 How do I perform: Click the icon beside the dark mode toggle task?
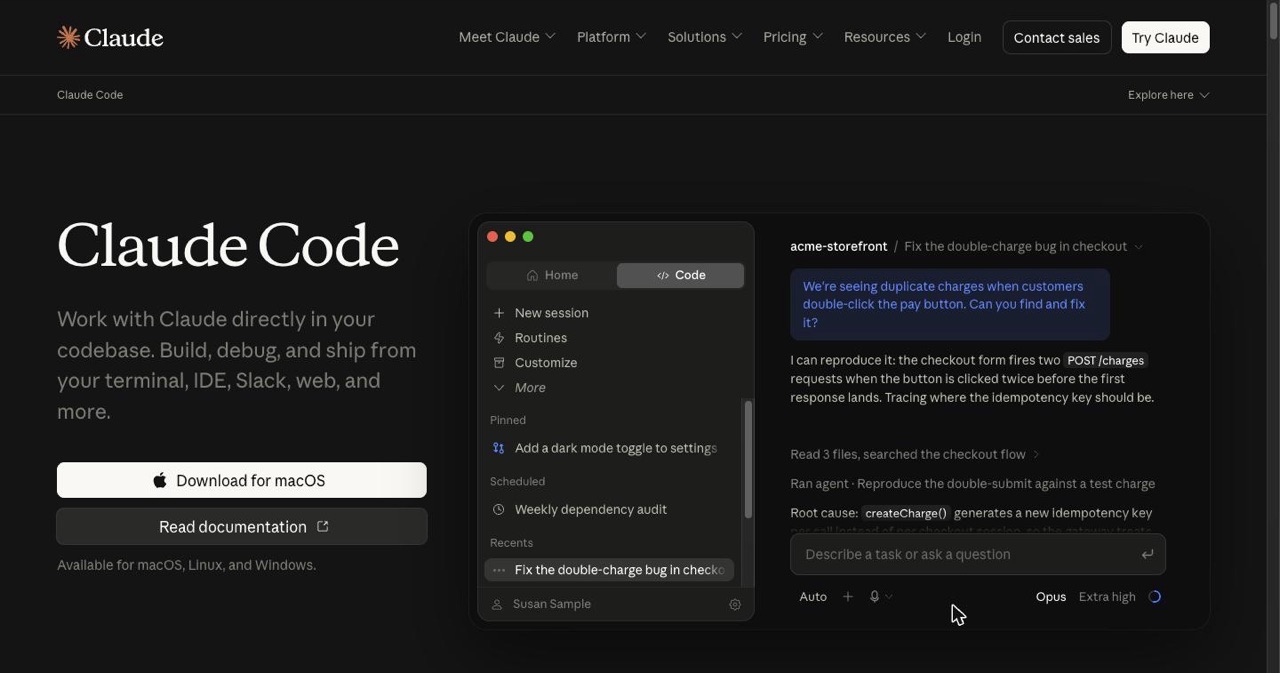(498, 448)
